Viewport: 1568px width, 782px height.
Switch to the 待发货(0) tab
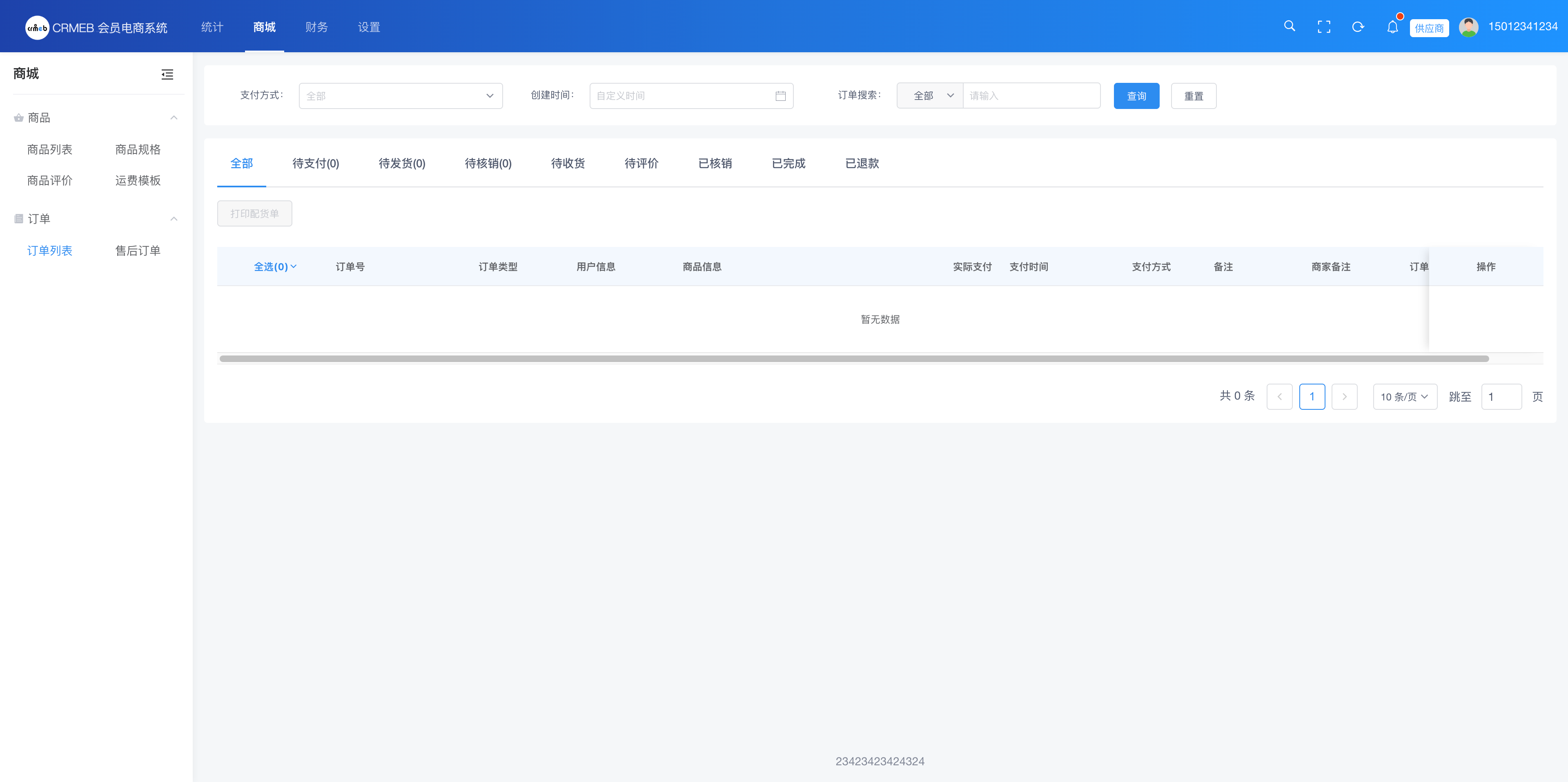point(402,163)
